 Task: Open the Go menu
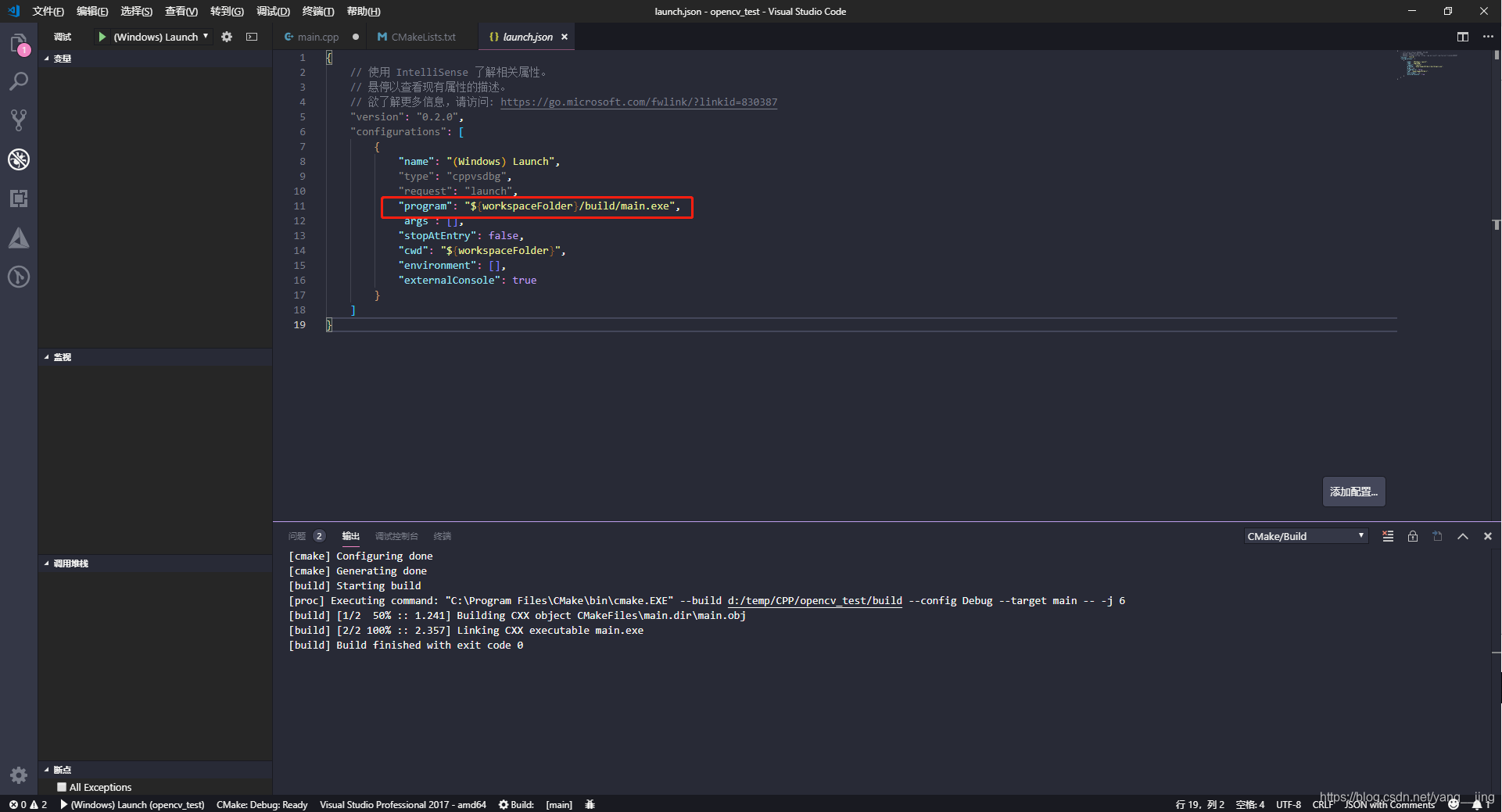[227, 11]
